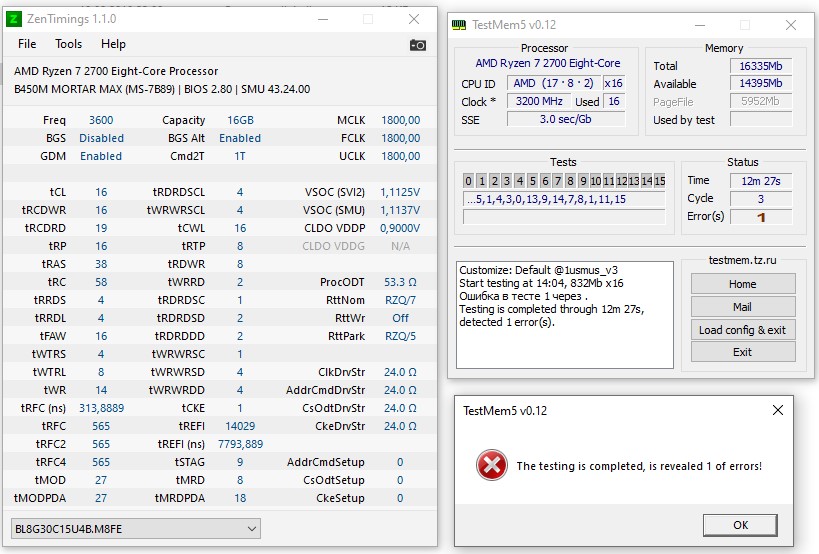Image resolution: width=819 pixels, height=554 pixels.
Task: Click the TestMem5 memory chip title icon
Action: pos(459,25)
